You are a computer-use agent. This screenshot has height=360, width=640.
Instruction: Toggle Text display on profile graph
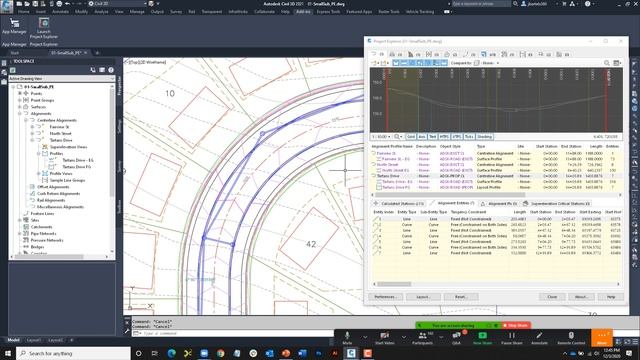[432, 137]
